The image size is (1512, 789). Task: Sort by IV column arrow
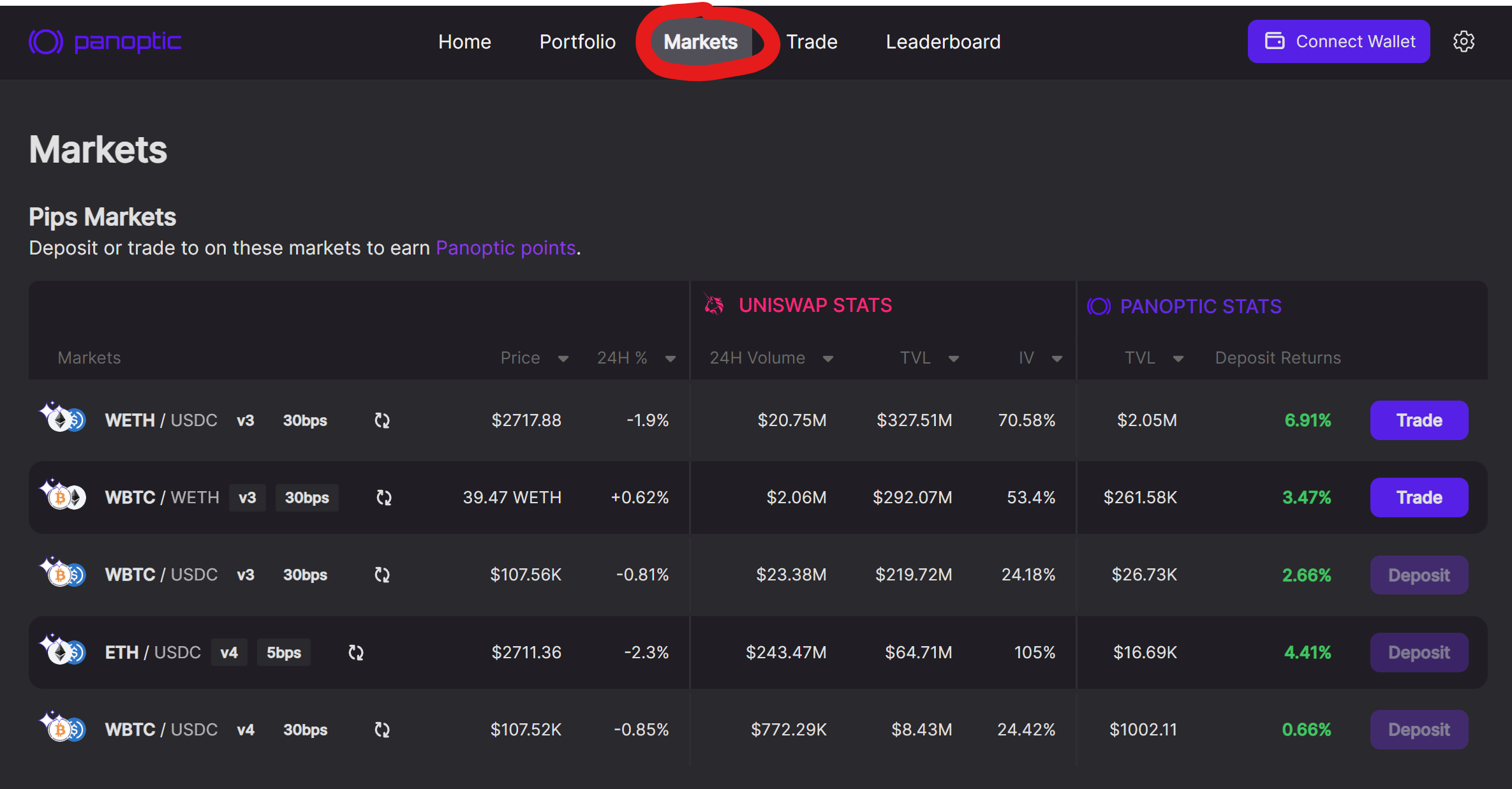pos(1057,359)
